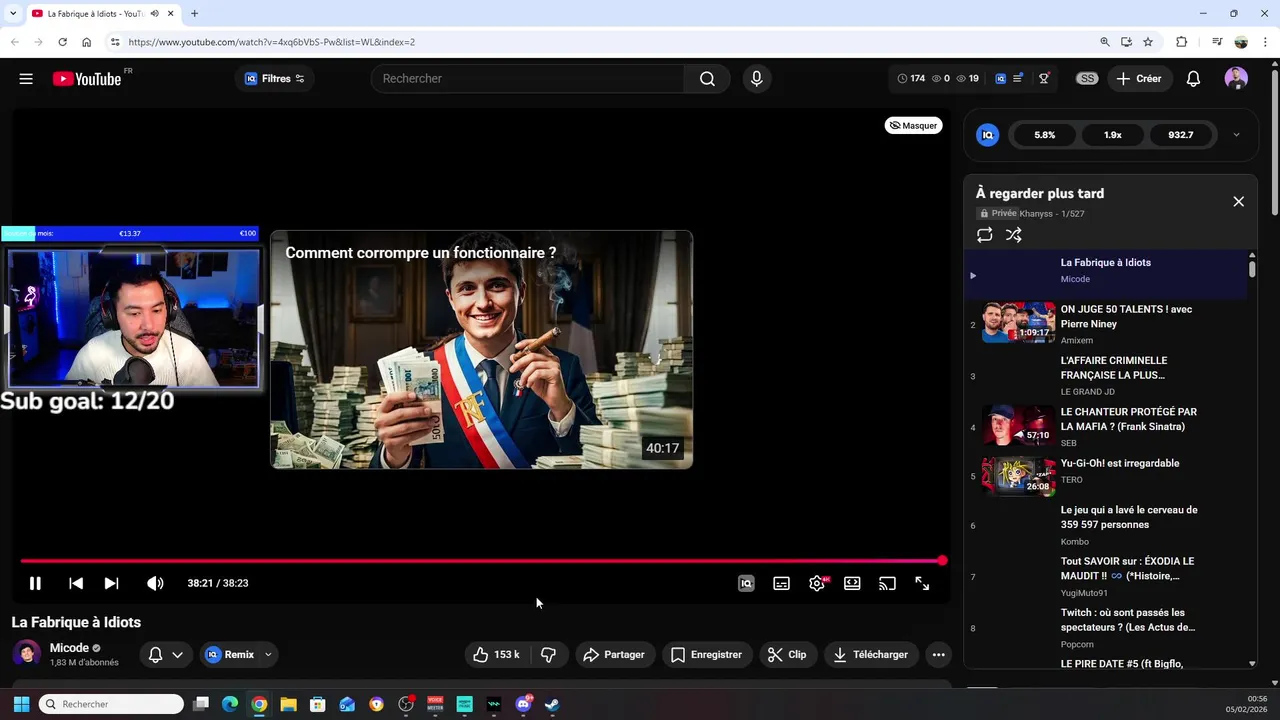
Task: Switch to theater mode
Action: (852, 583)
